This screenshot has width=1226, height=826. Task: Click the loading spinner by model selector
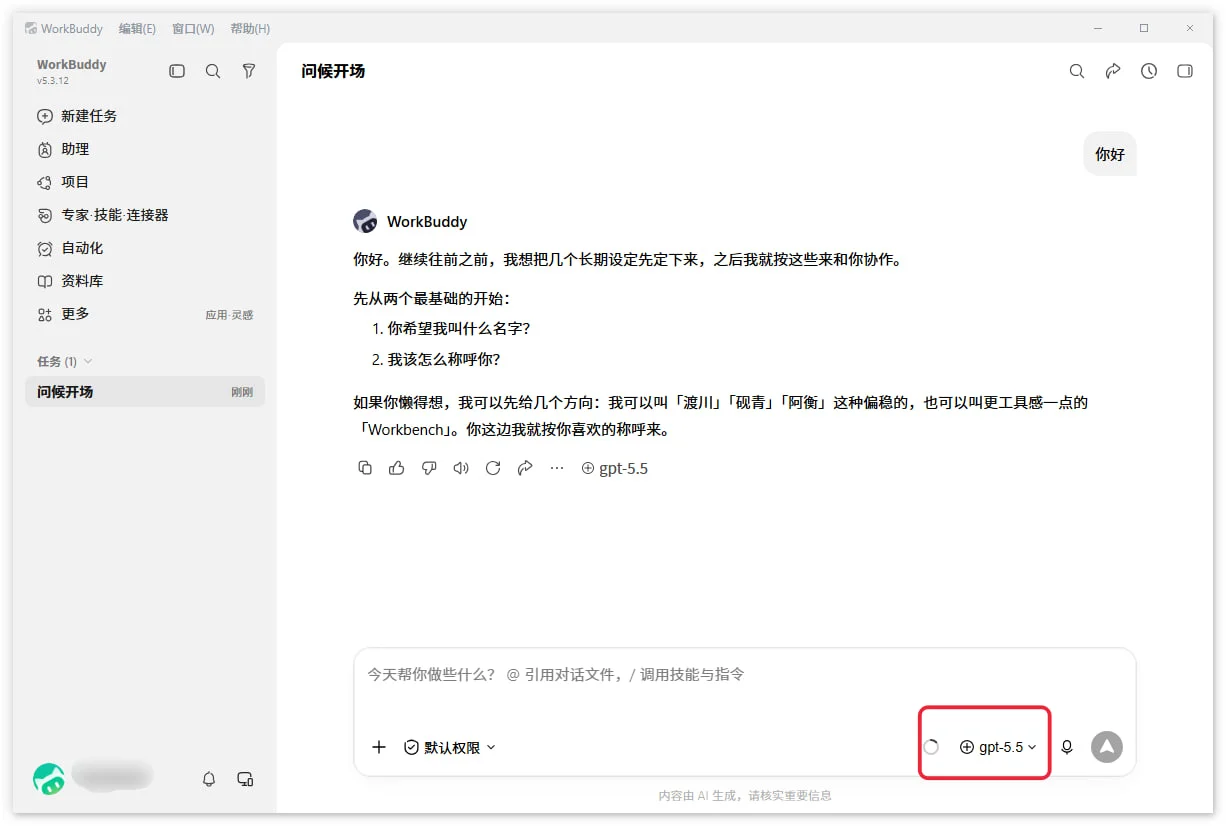point(931,747)
